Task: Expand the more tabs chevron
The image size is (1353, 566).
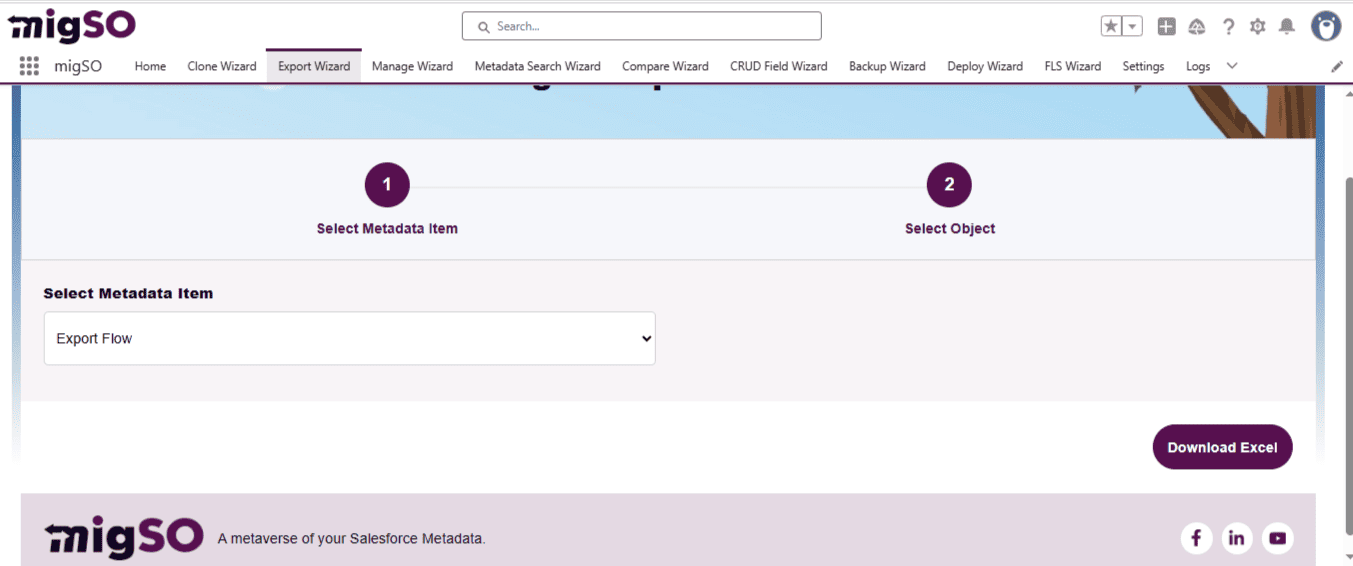Action: pyautogui.click(x=1232, y=66)
